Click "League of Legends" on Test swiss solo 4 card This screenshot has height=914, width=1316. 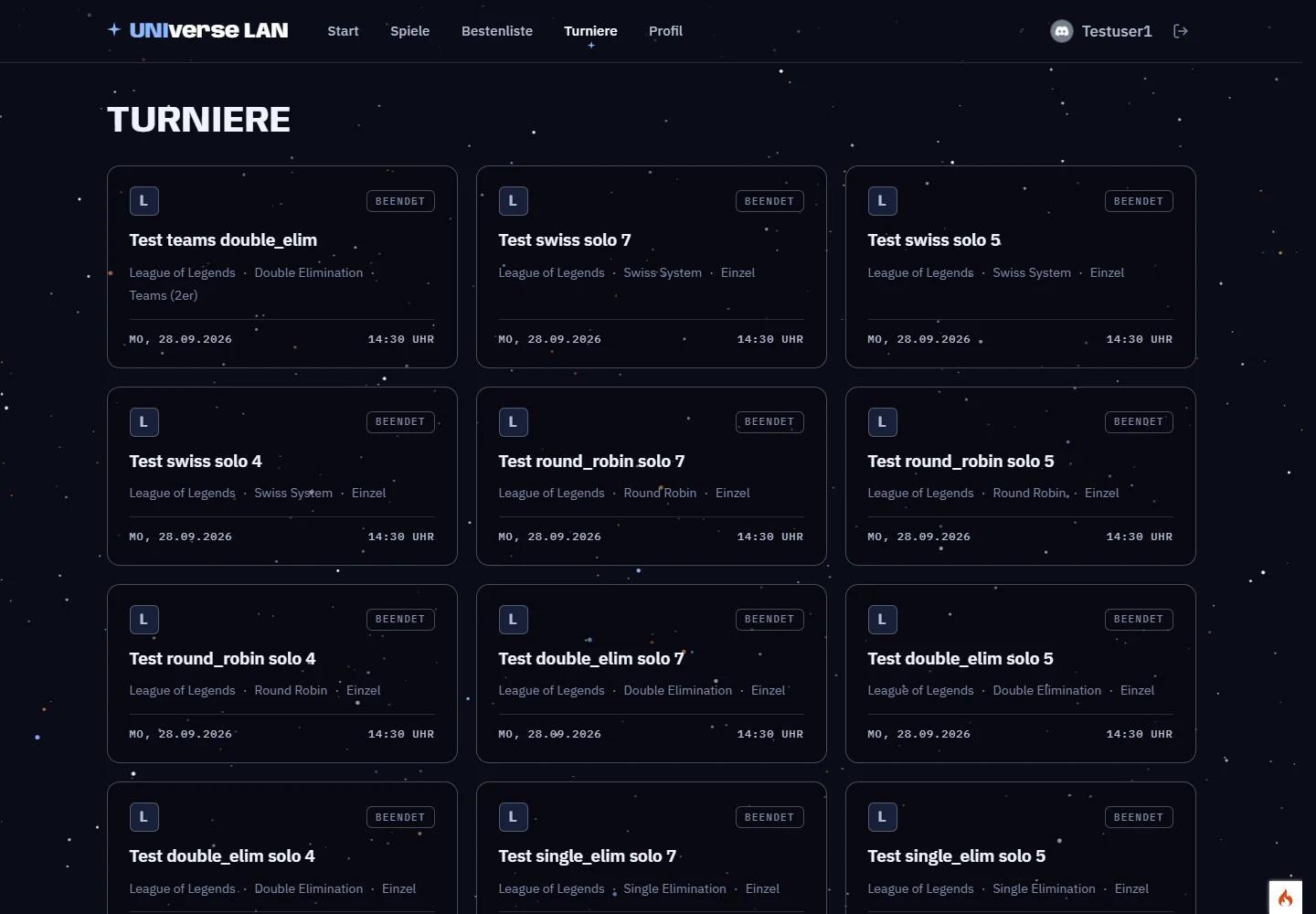click(182, 494)
